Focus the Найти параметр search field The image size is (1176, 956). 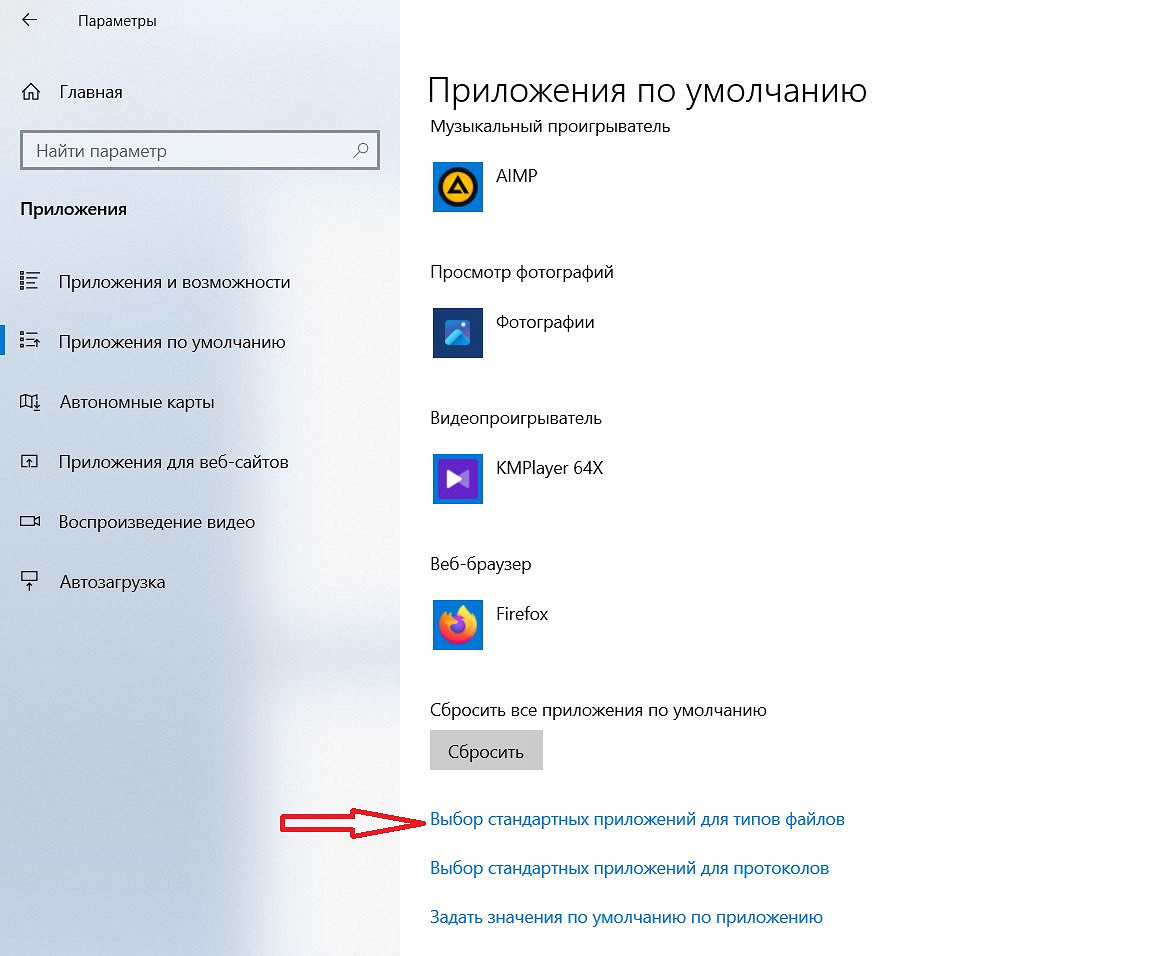click(x=200, y=150)
